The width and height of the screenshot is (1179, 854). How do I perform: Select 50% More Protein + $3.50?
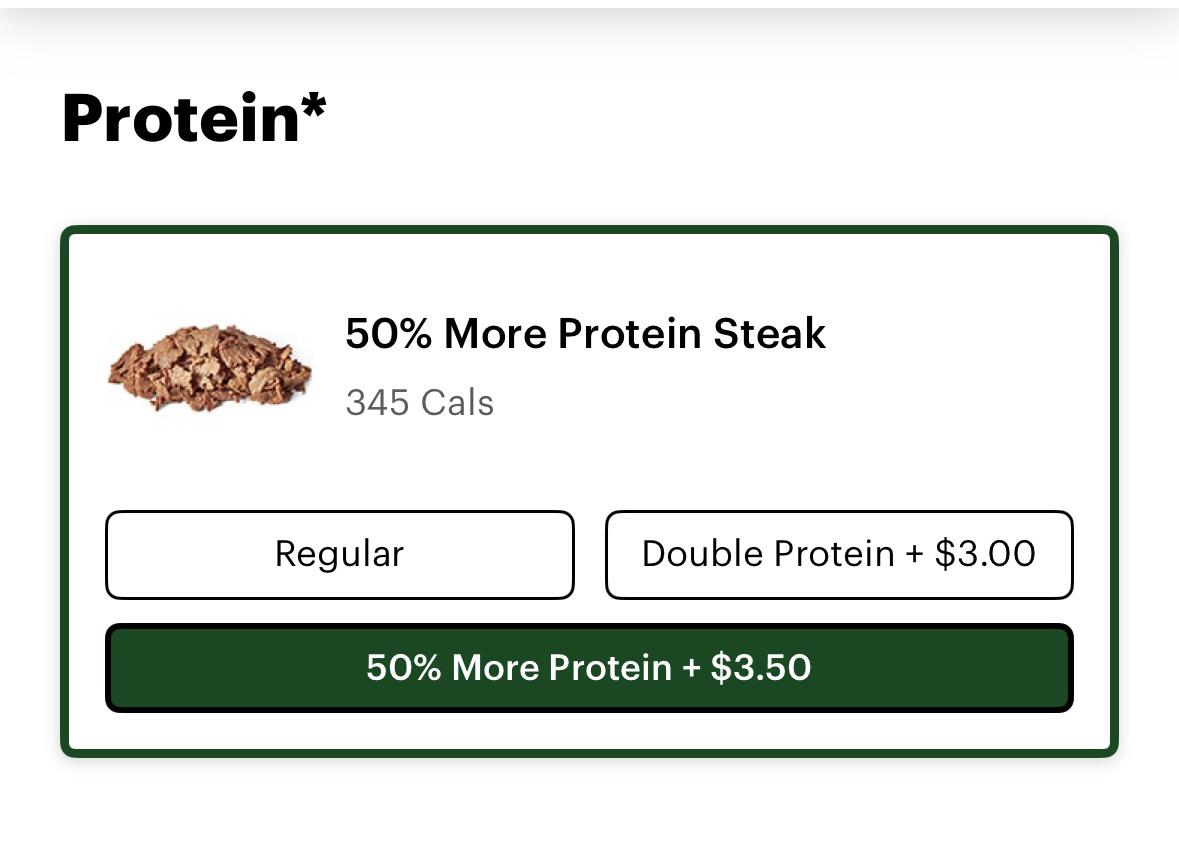pos(589,668)
